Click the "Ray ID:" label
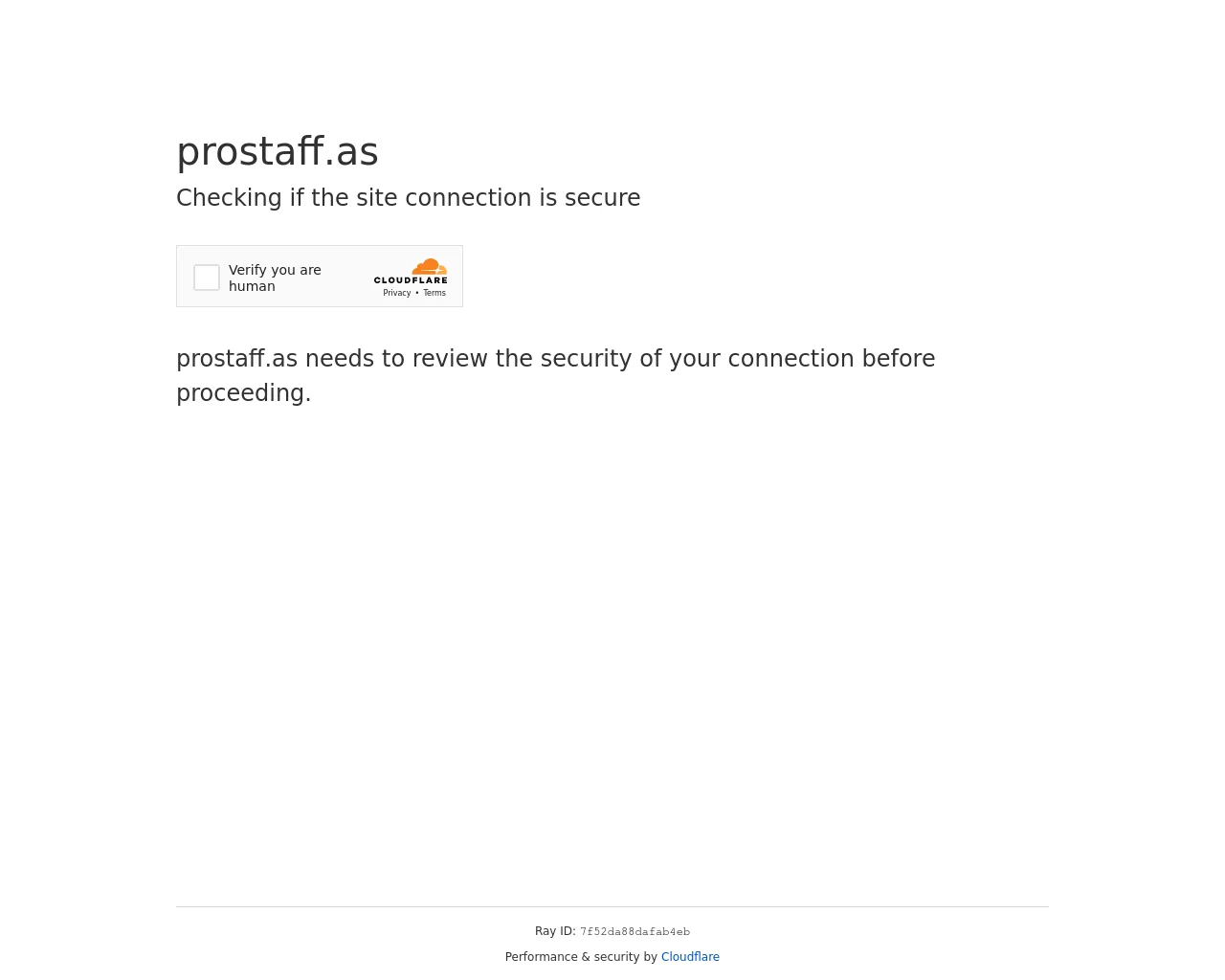 pos(555,931)
